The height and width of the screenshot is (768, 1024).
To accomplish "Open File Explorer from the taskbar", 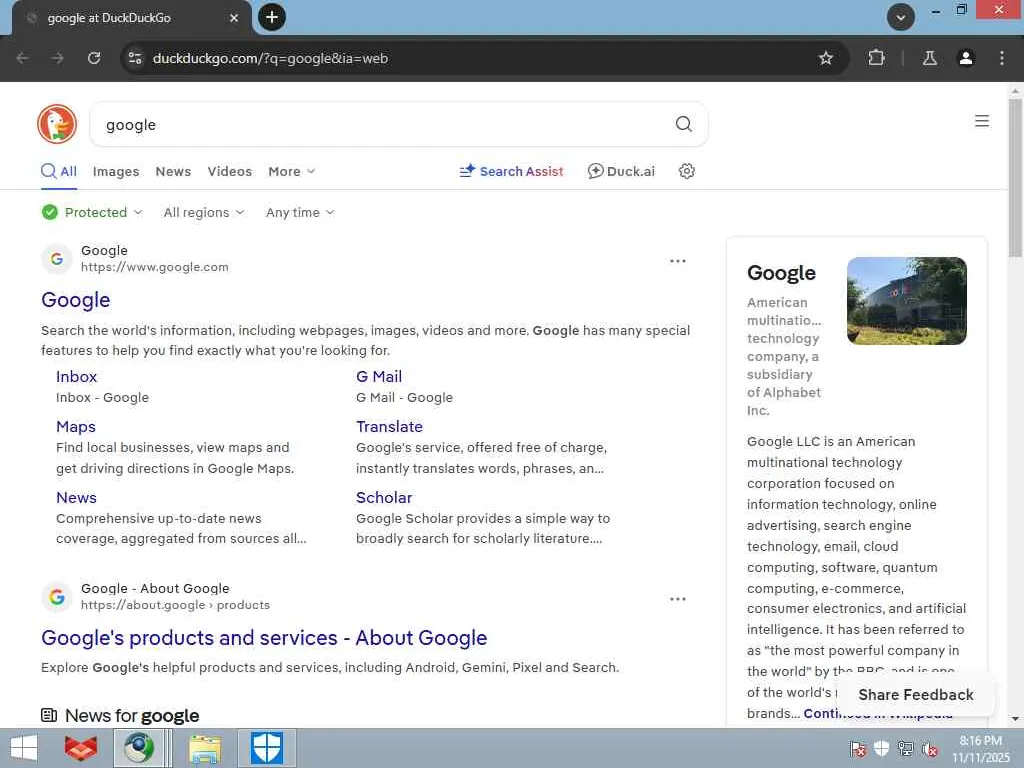I will coord(205,748).
